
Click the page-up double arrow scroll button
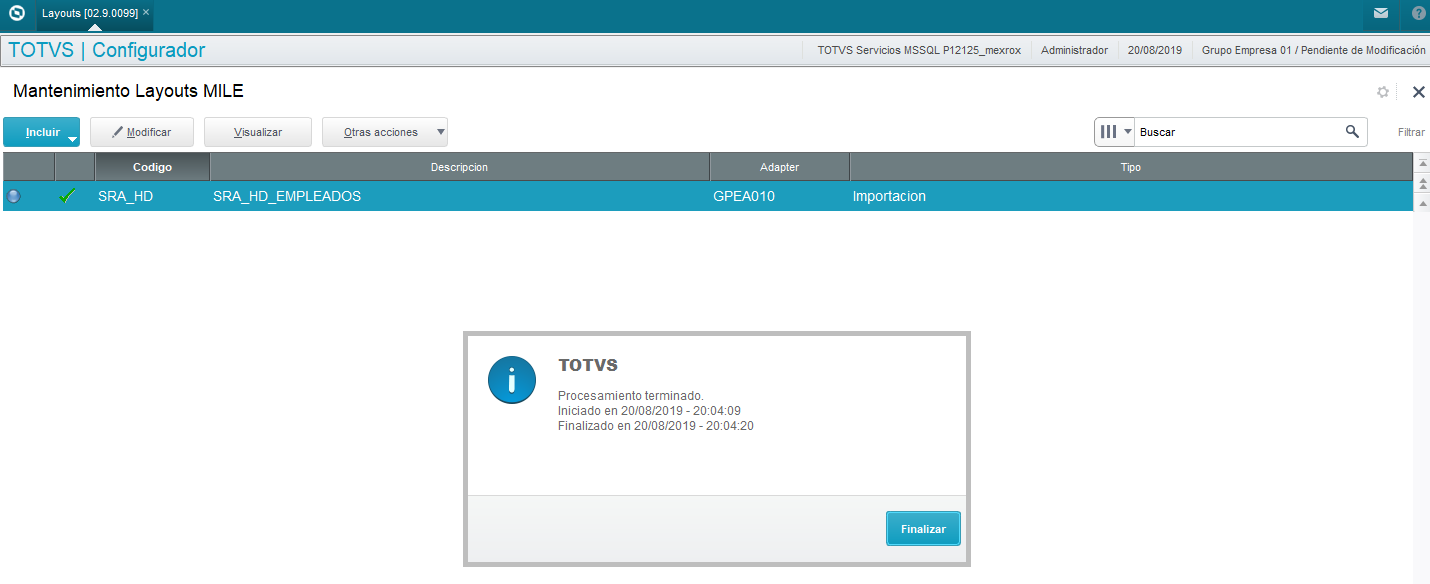(1422, 183)
